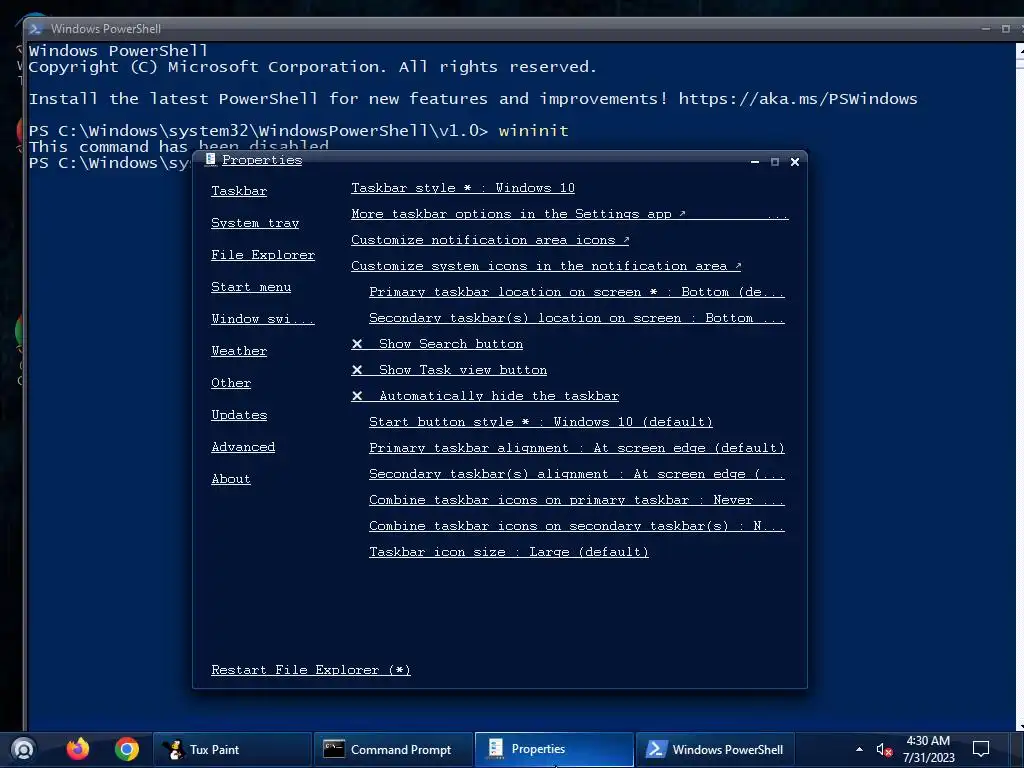Maximize the Properties window
The image size is (1024, 768).
coord(775,162)
